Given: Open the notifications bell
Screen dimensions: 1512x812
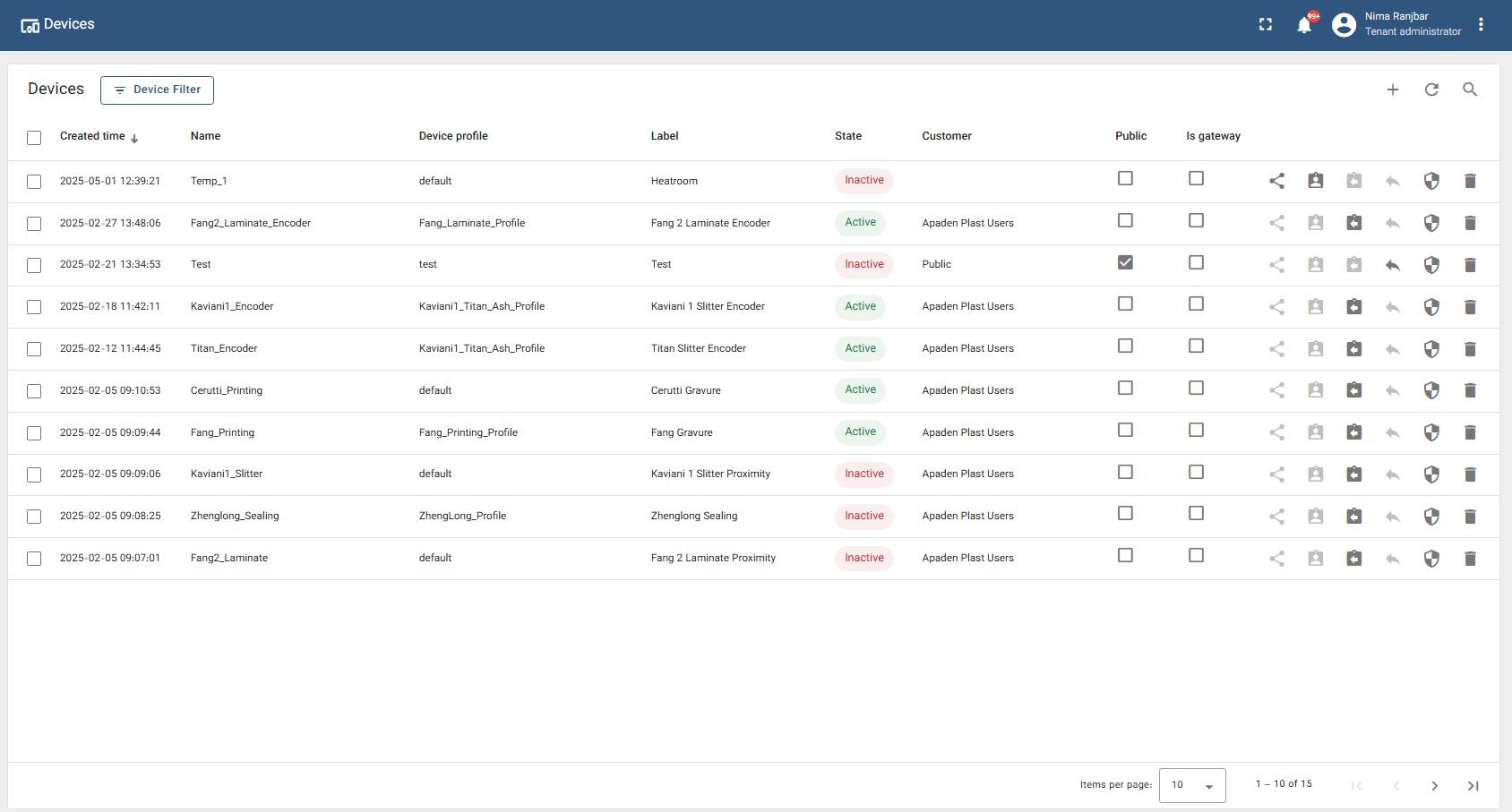Looking at the screenshot, I should pos(1303,24).
